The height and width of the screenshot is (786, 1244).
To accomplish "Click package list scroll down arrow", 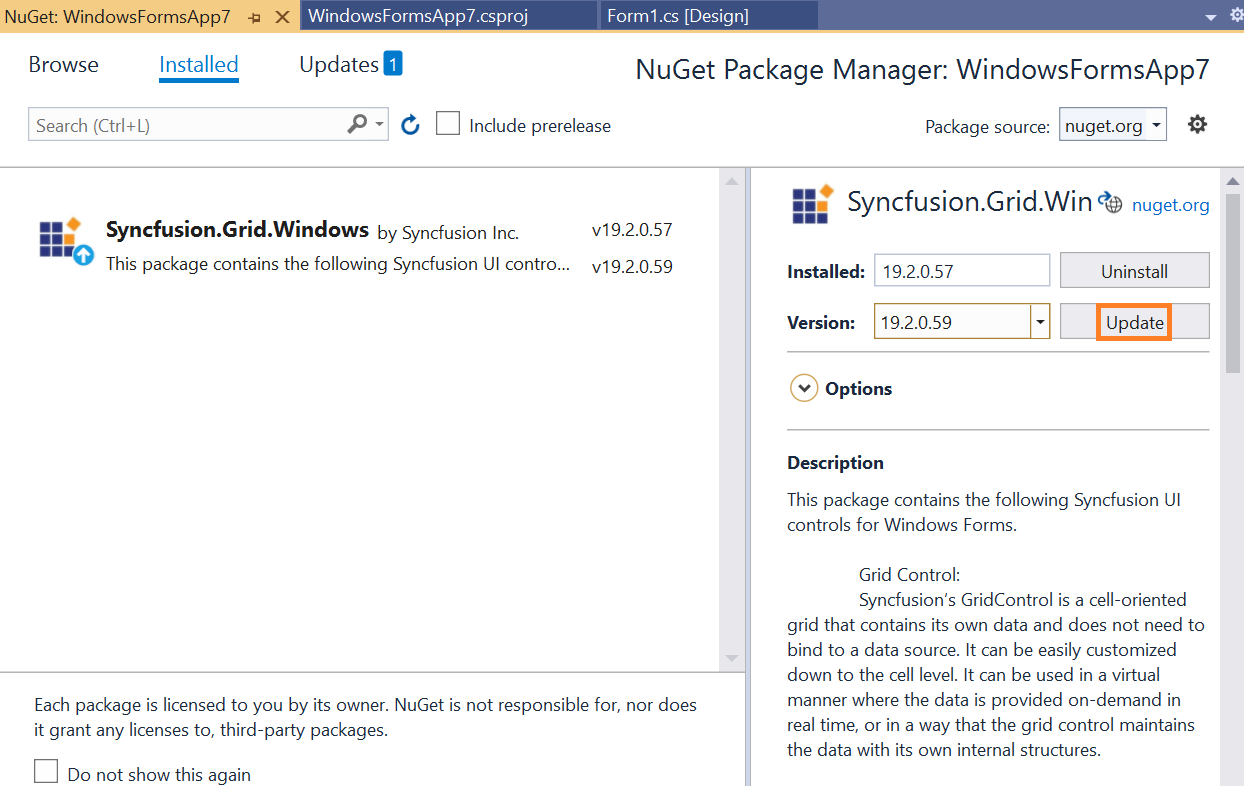I will tap(731, 658).
